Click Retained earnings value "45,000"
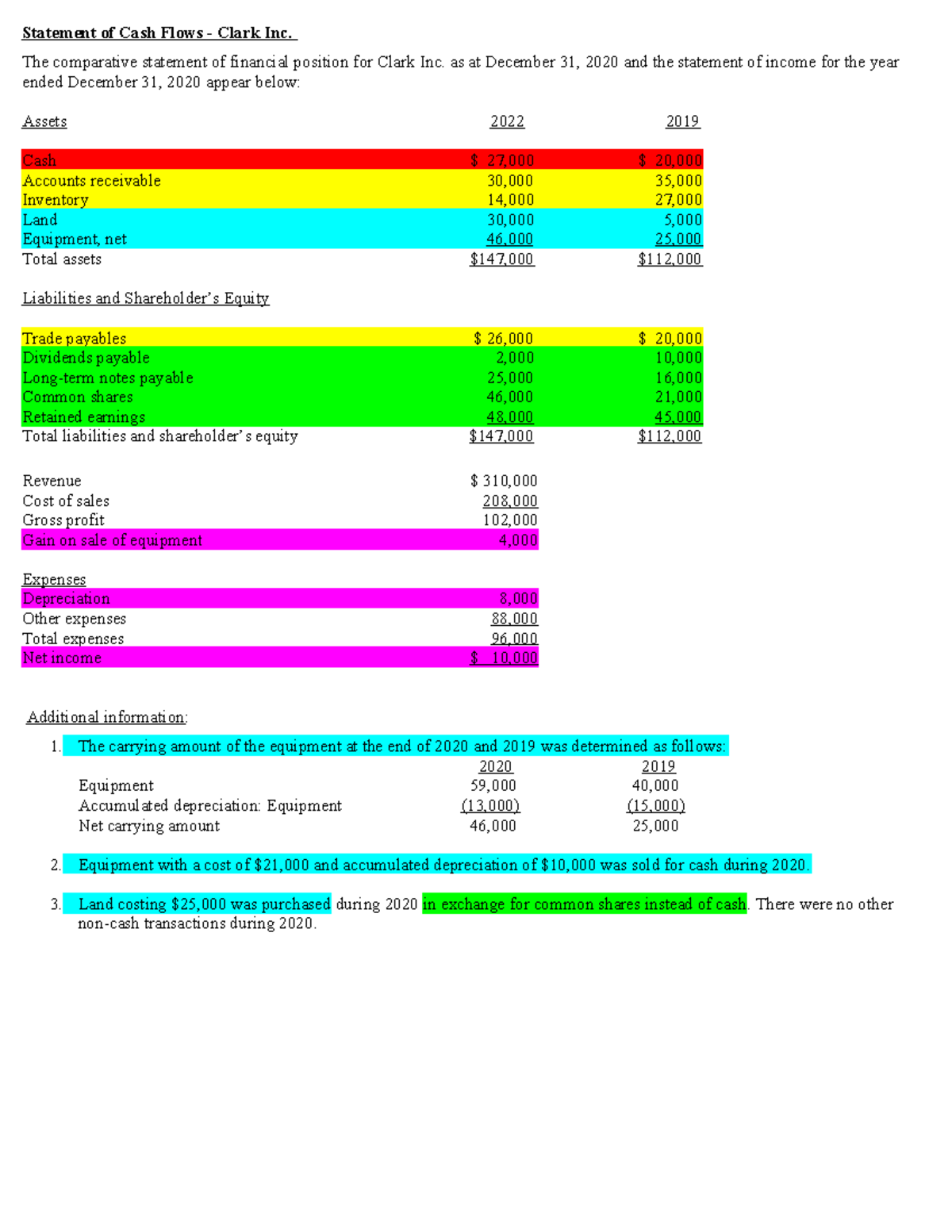 [x=678, y=416]
